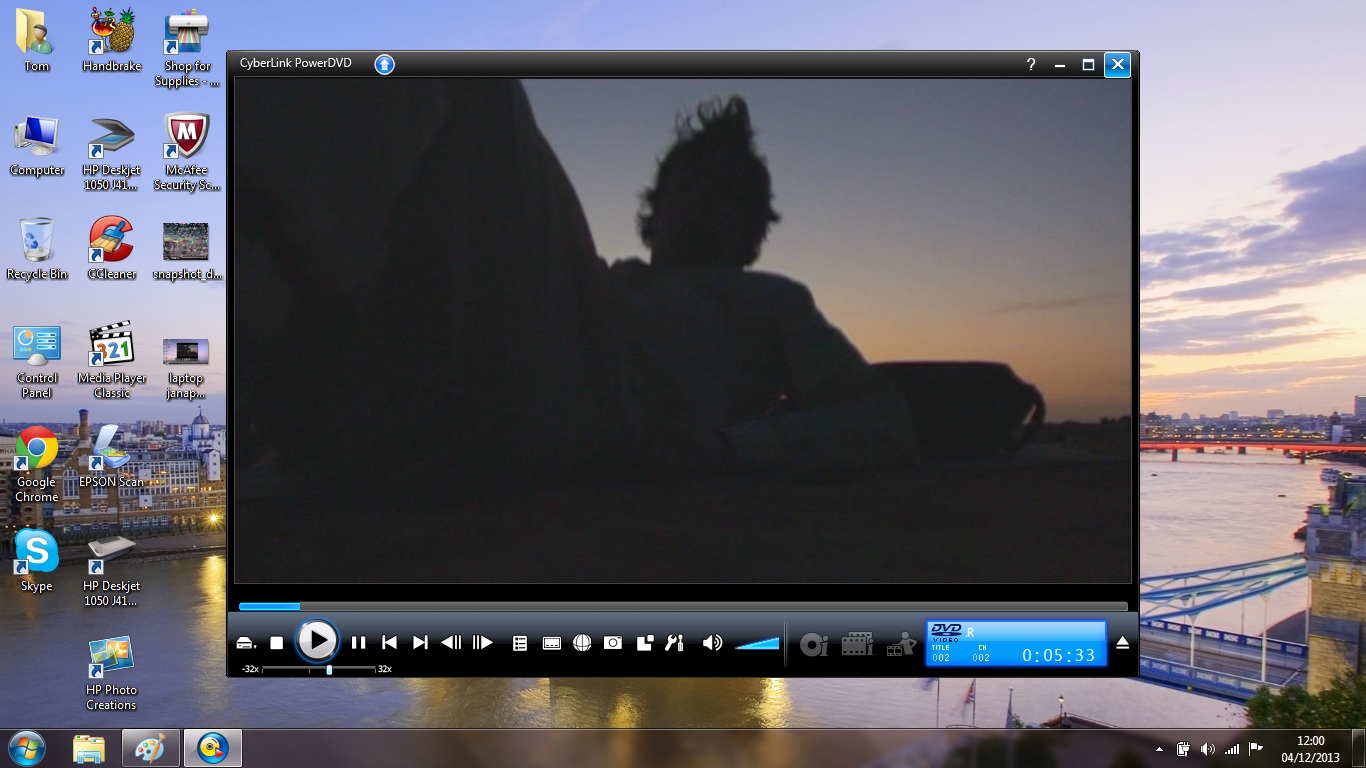The width and height of the screenshot is (1366, 768).
Task: Open the audio language globe icon
Action: (582, 643)
